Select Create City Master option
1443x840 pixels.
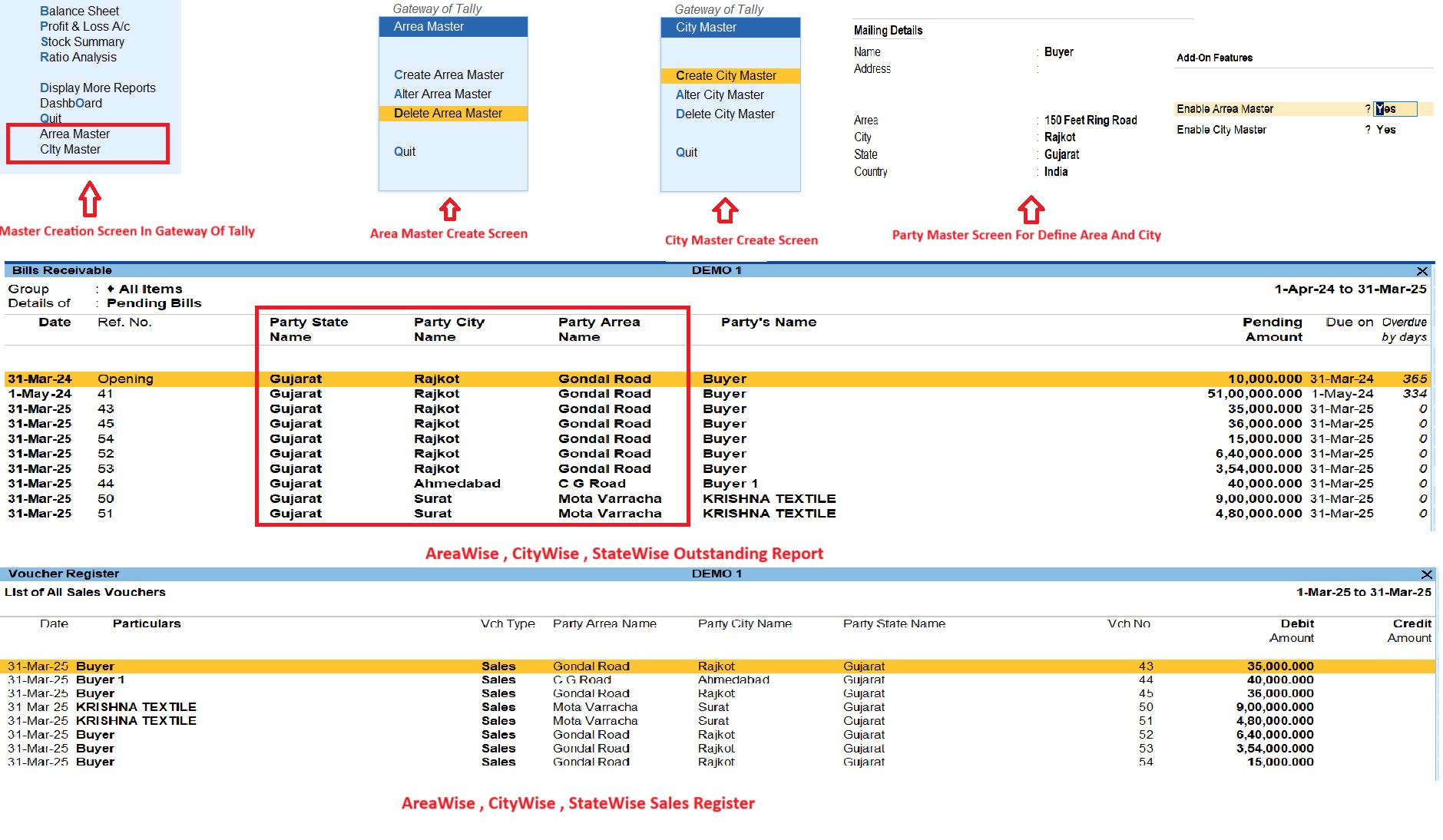coord(726,76)
